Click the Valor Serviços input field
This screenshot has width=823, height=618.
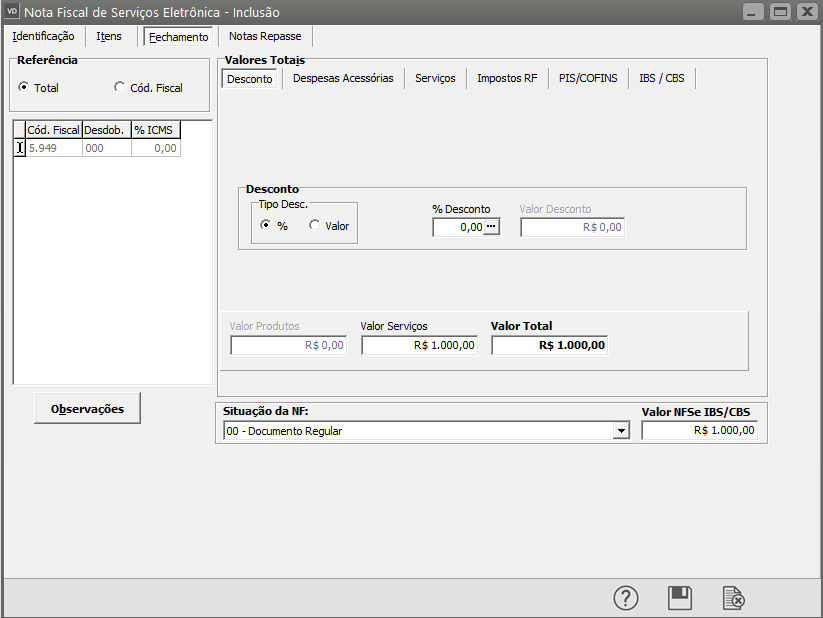(x=419, y=345)
